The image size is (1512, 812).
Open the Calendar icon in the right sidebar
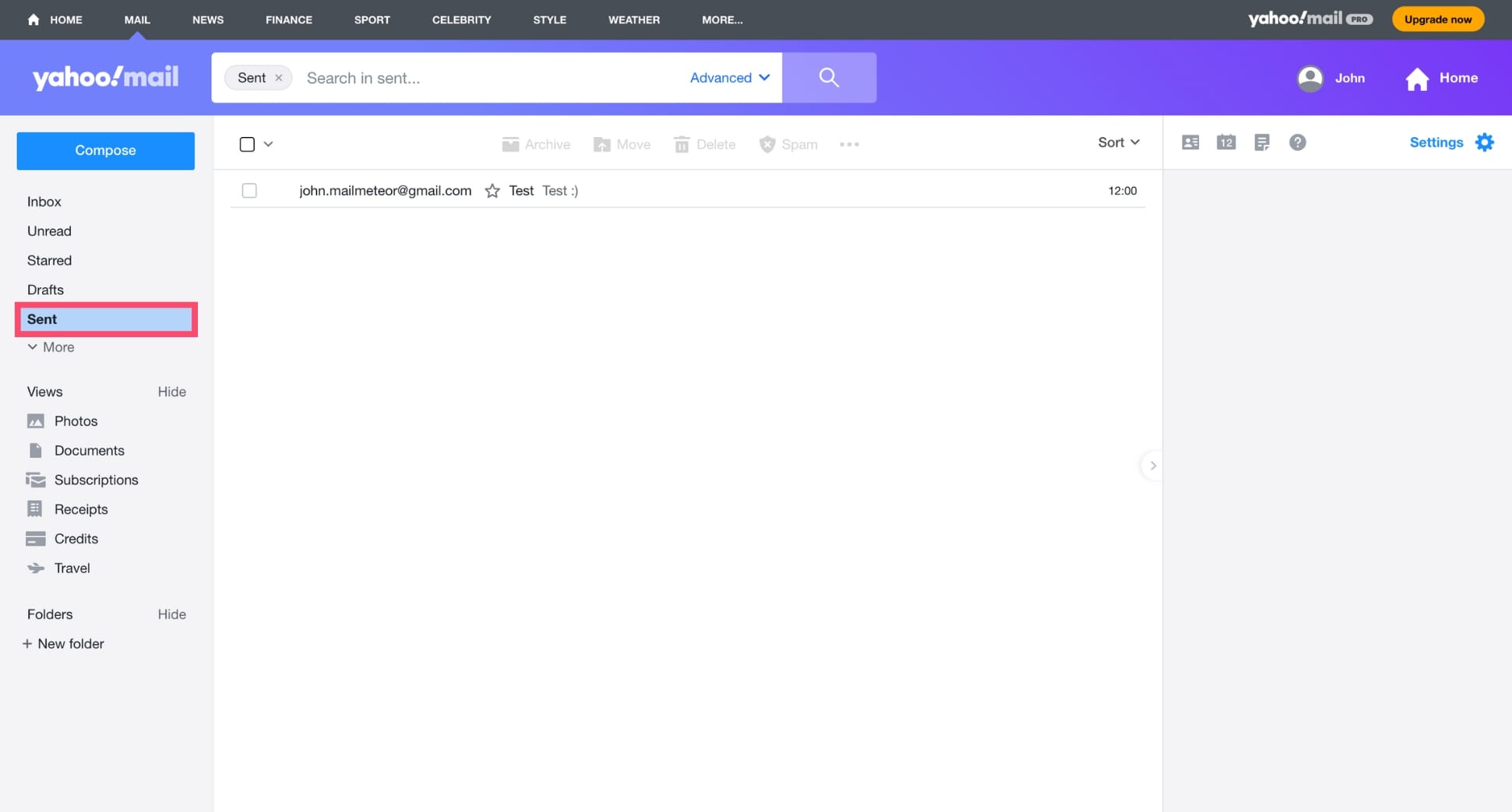1226,142
